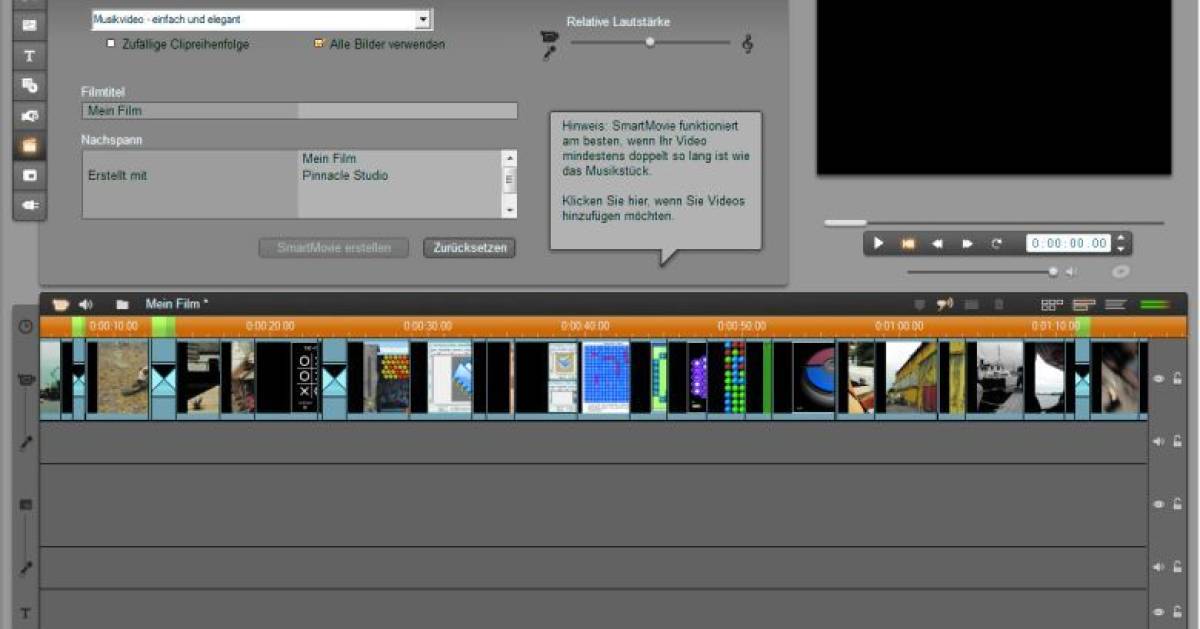Select the main video track camera icon
The height and width of the screenshot is (629, 1200).
(26, 381)
